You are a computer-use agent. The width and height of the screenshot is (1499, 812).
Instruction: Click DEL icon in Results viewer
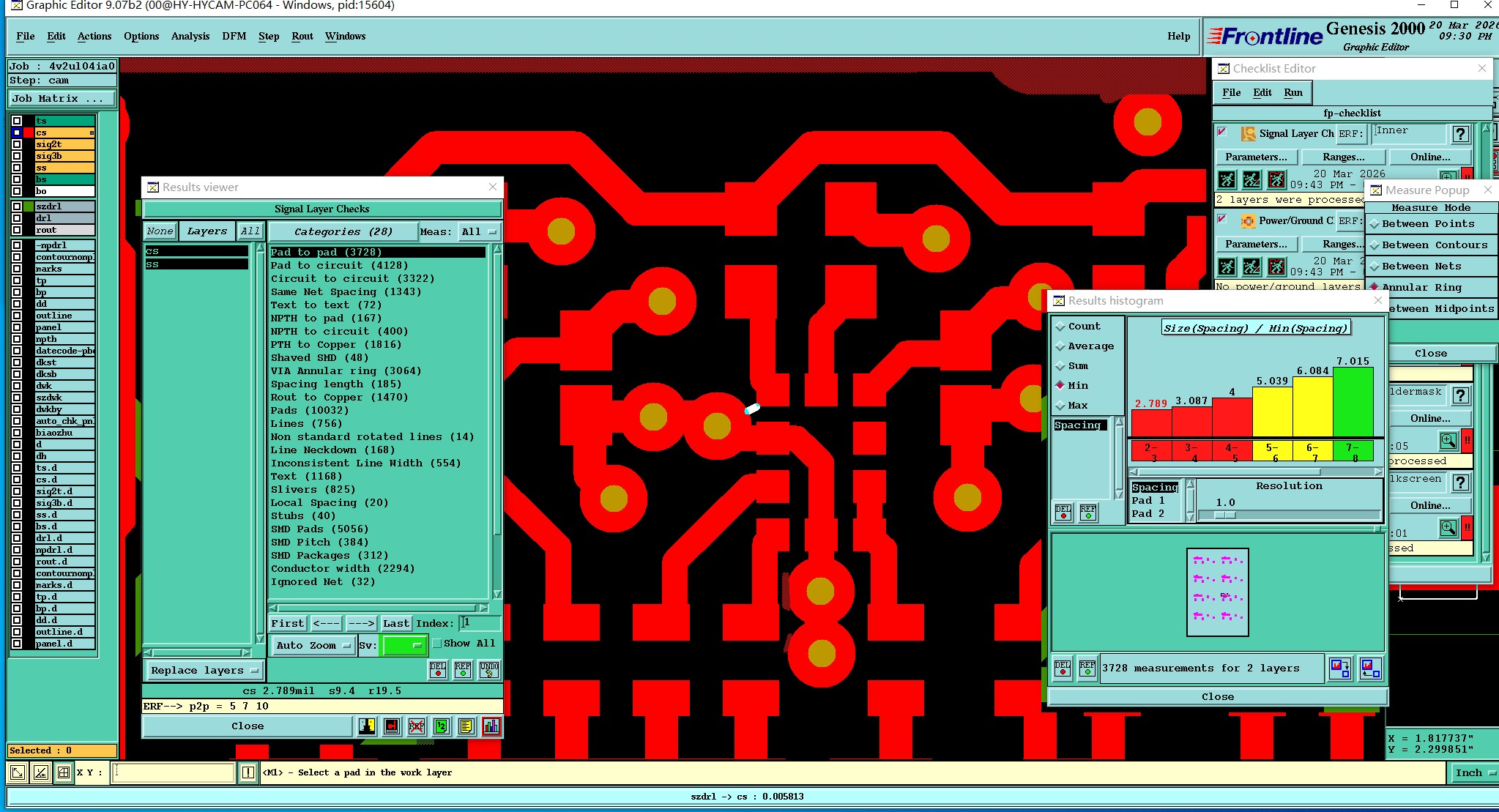(438, 670)
